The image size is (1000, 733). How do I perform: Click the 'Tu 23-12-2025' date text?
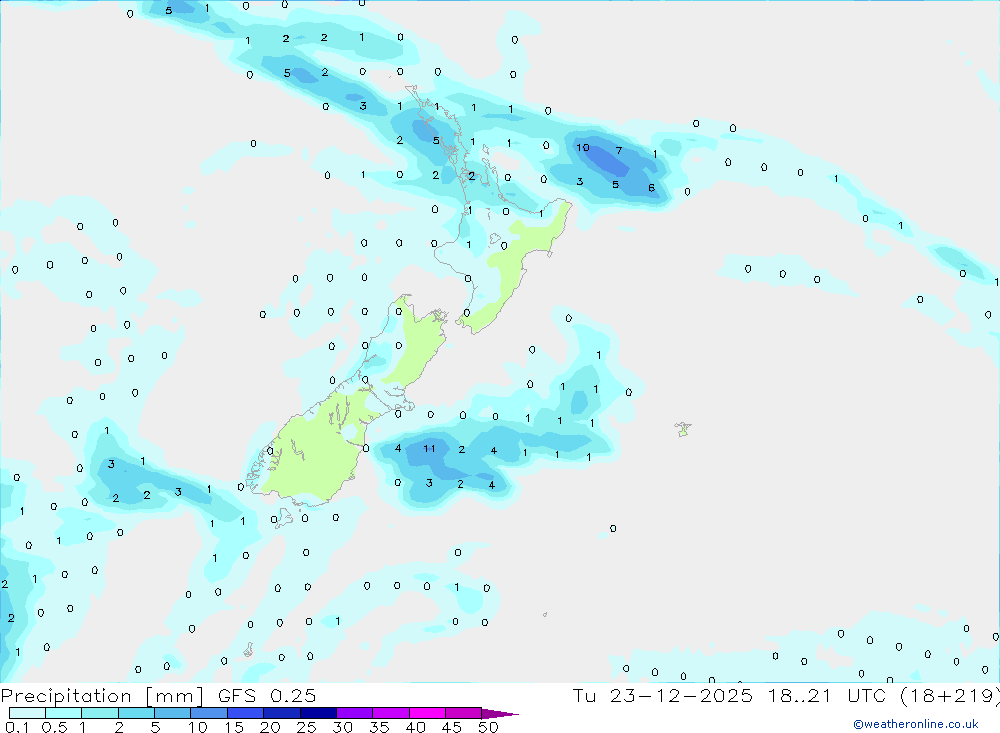pyautogui.click(x=662, y=695)
